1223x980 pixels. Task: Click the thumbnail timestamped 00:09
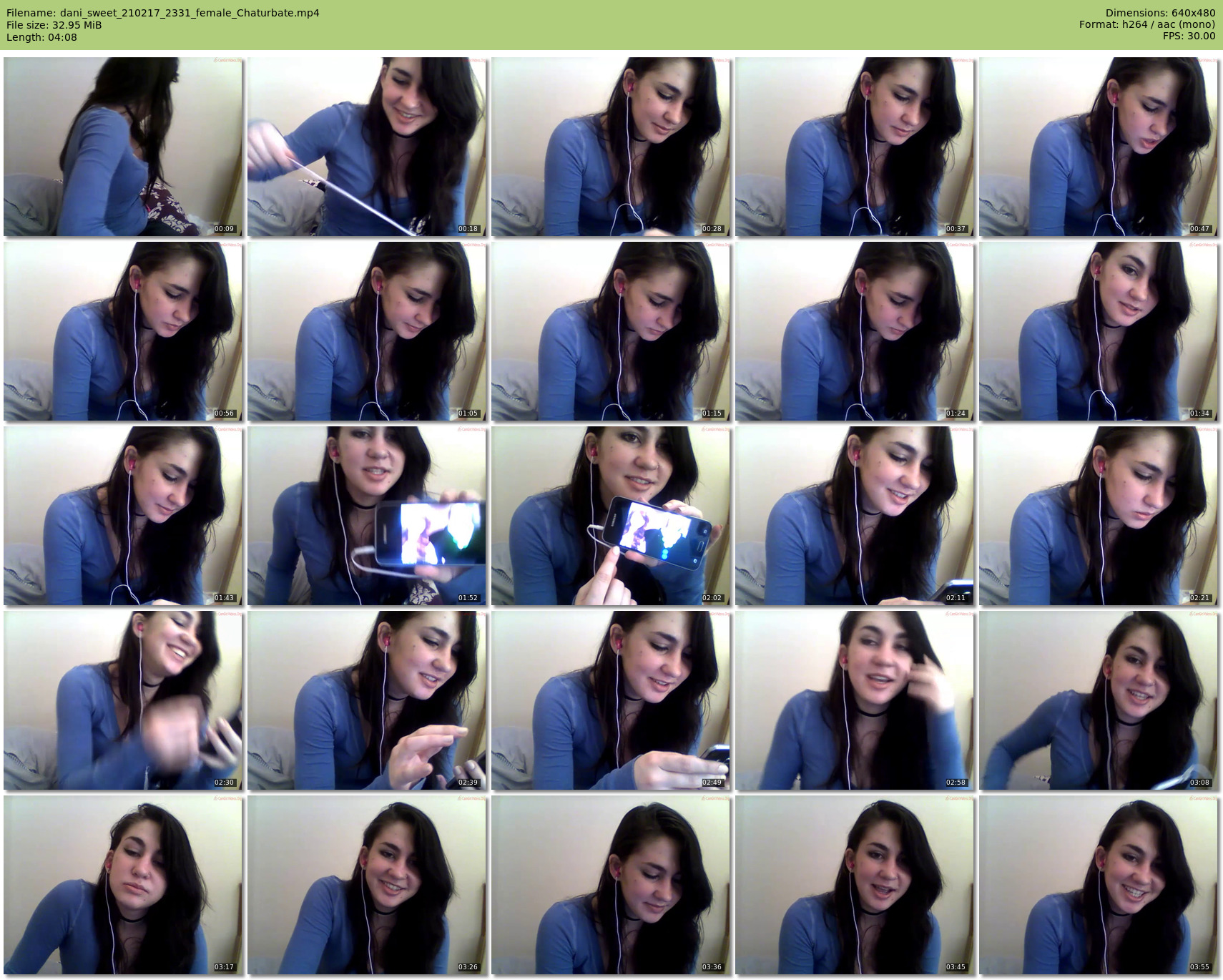pos(123,147)
